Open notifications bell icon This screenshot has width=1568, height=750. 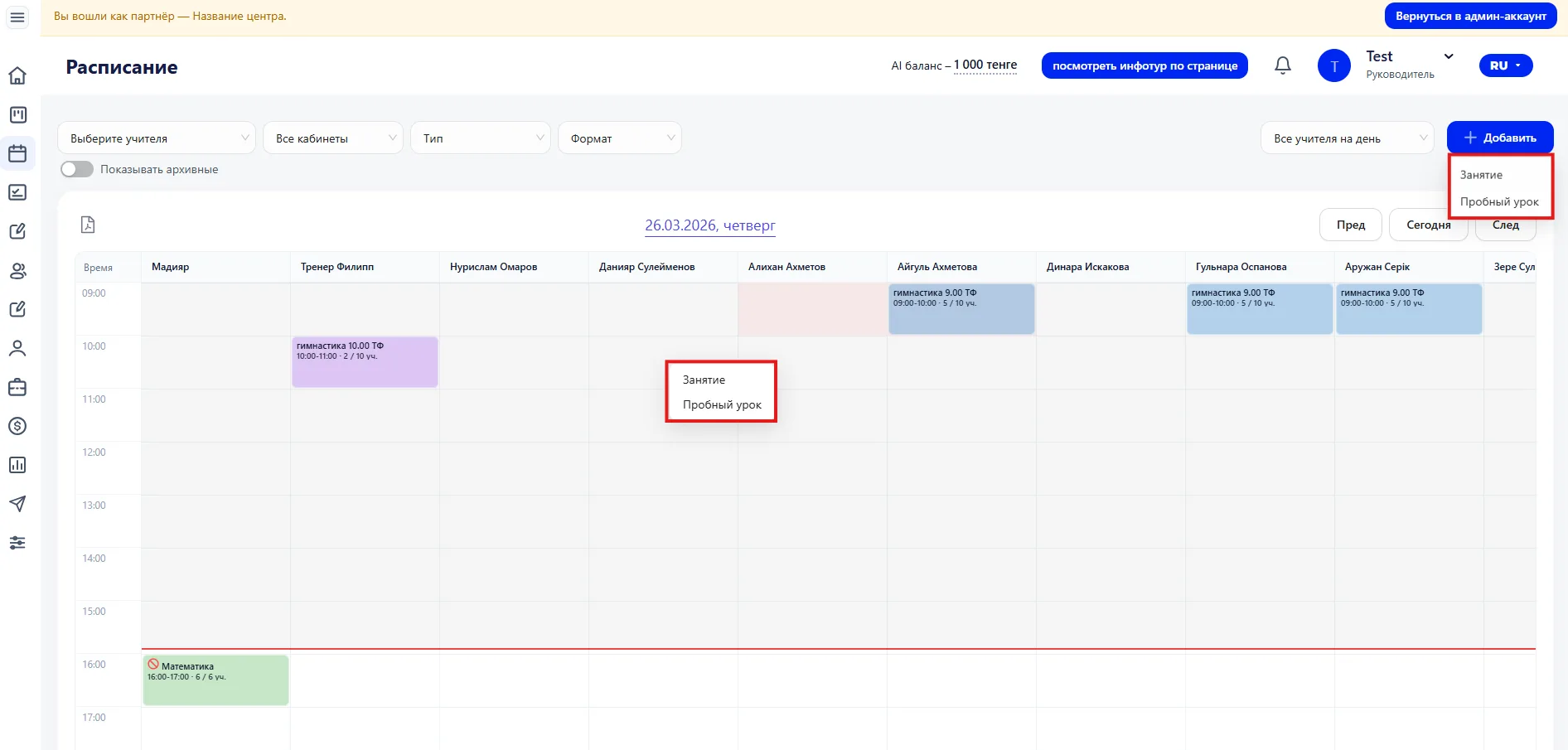(x=1283, y=65)
